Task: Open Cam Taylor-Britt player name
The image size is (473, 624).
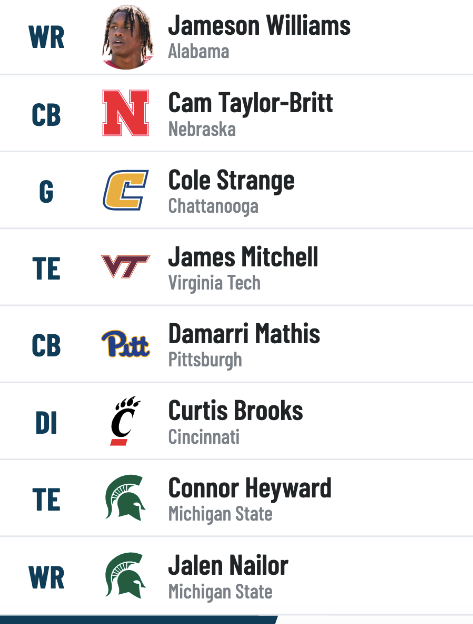Action: pos(251,103)
